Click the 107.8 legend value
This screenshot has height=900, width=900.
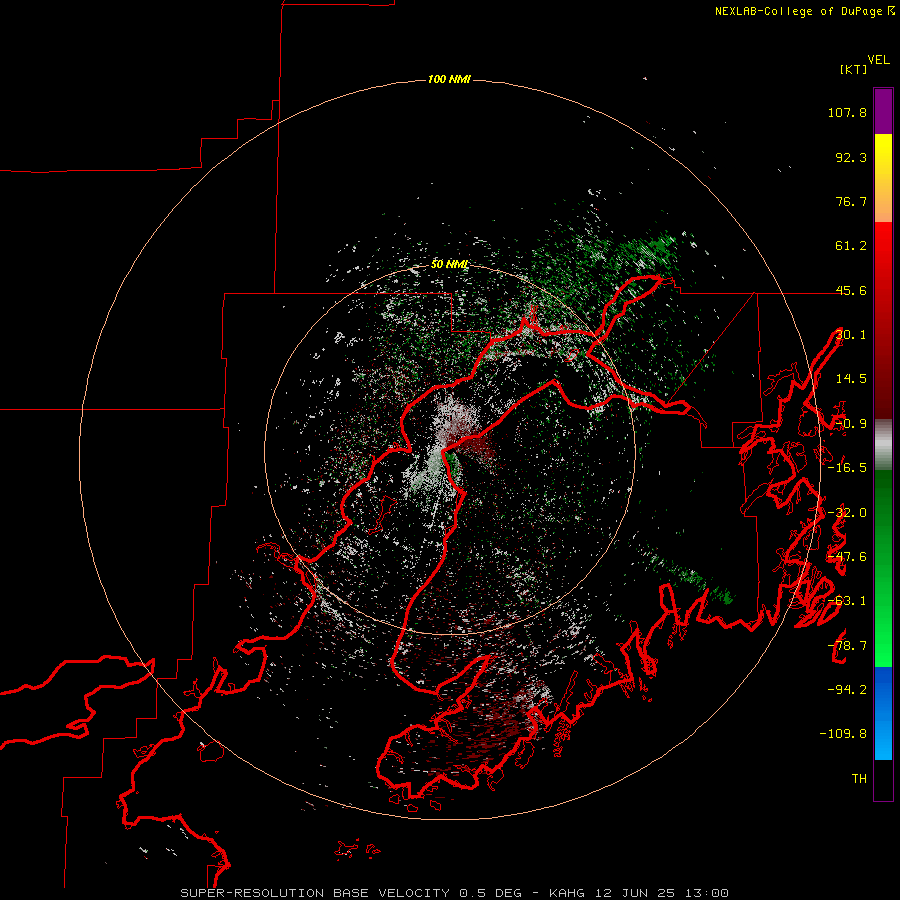847,112
